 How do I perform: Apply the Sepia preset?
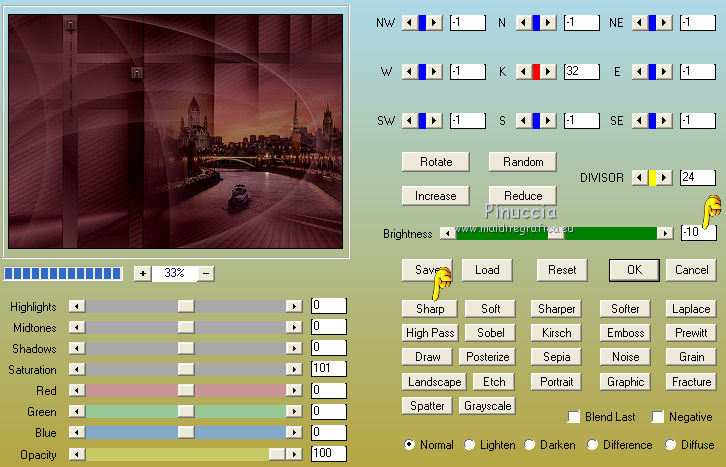click(x=556, y=357)
